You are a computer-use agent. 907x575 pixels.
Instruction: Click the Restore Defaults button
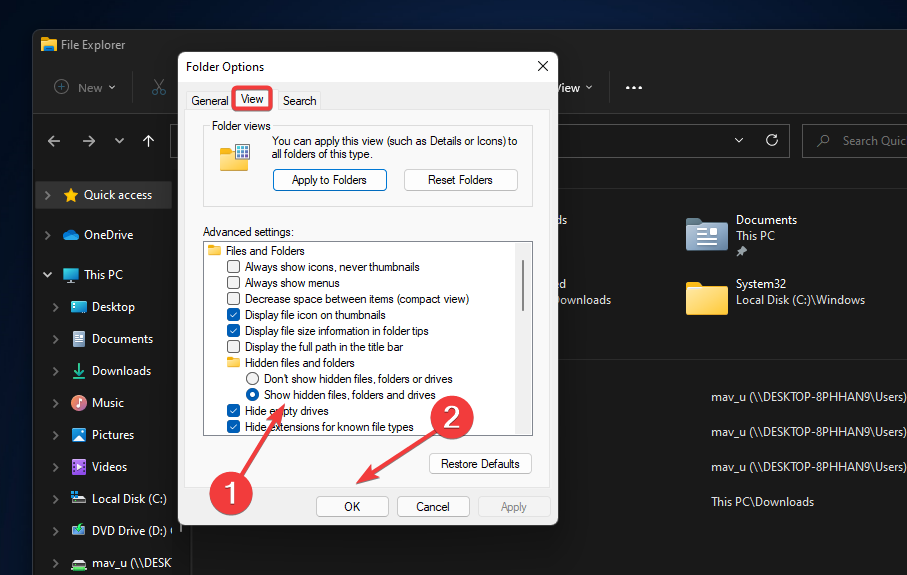480,464
